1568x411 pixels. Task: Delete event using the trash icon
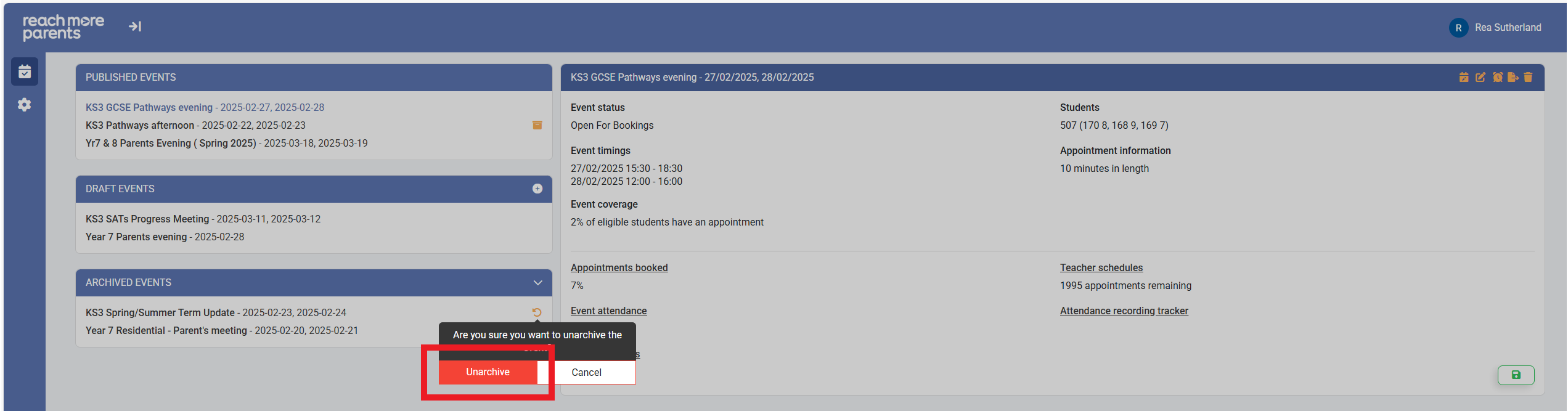tap(1528, 78)
